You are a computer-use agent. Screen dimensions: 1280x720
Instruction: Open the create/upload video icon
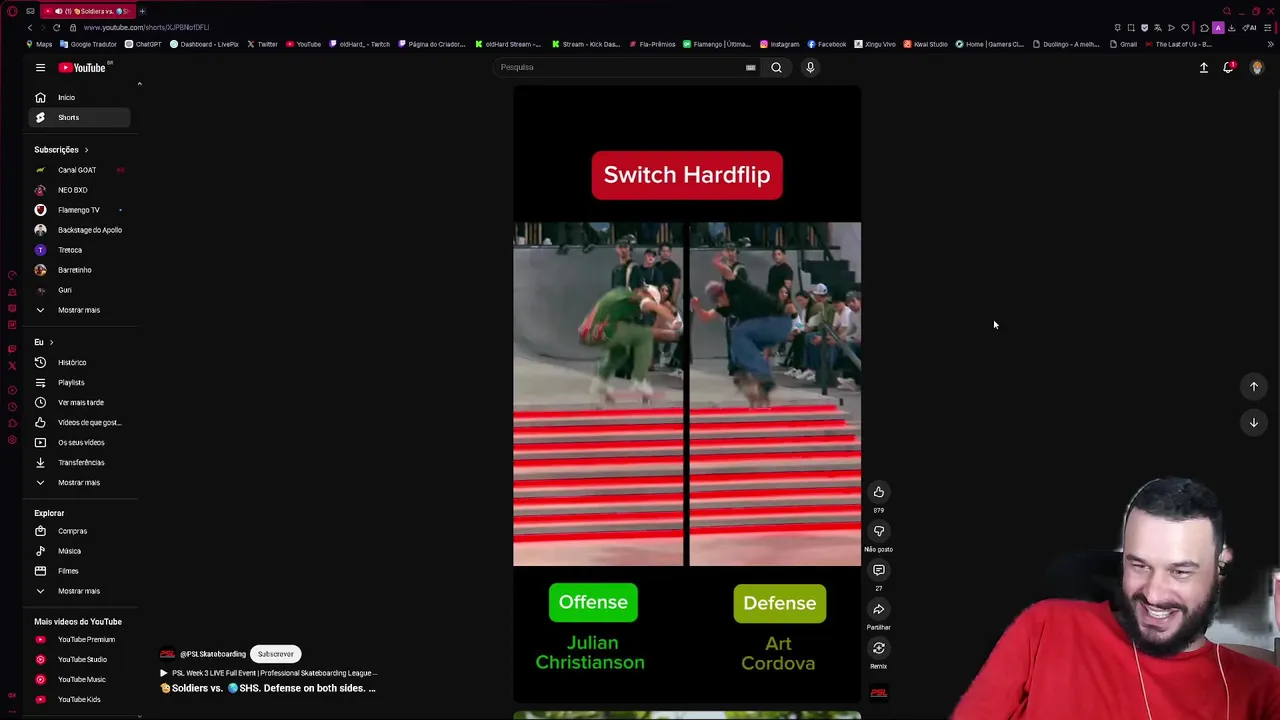point(1204,67)
